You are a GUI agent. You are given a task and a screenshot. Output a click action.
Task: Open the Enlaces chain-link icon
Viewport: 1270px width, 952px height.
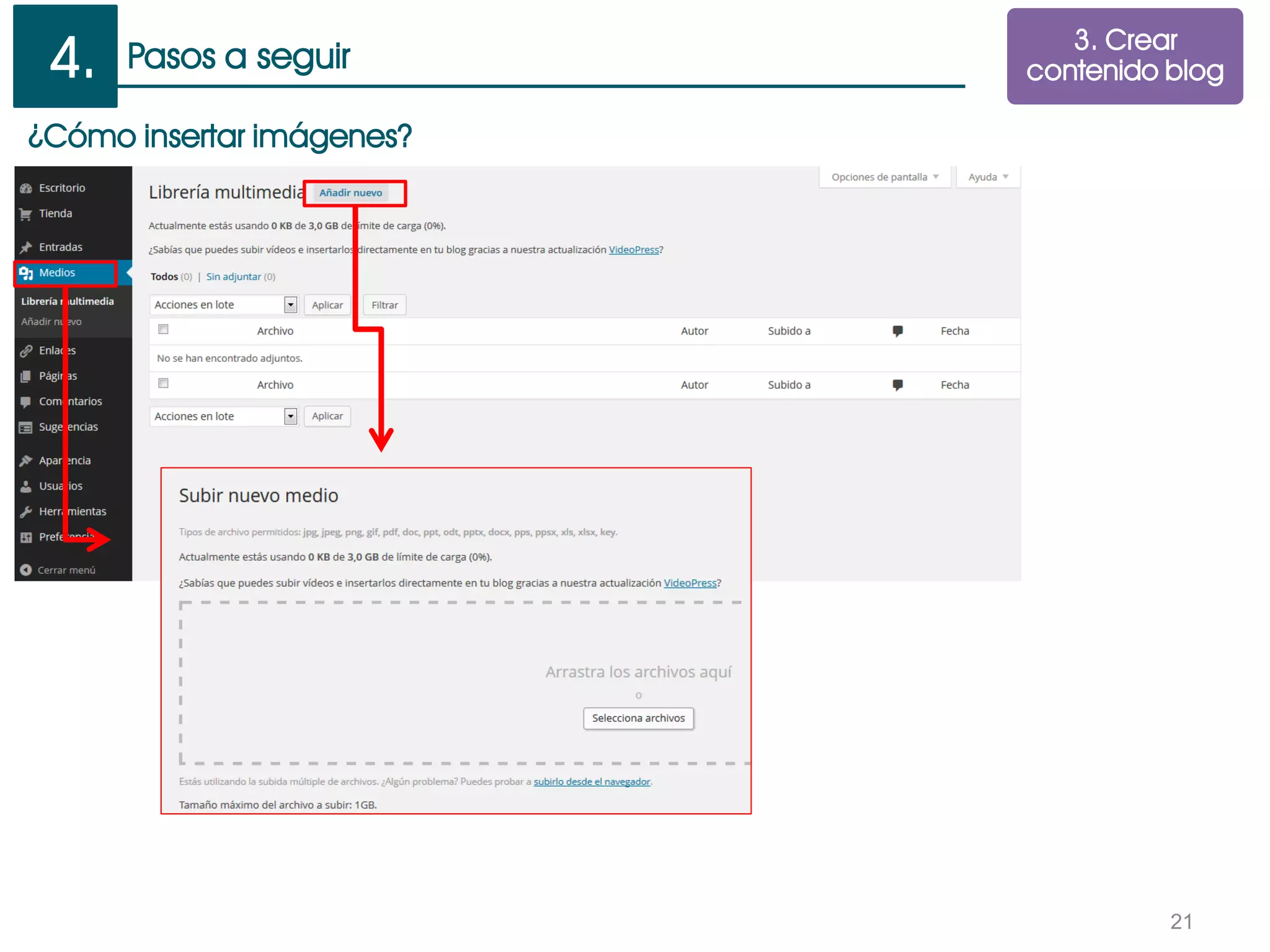click(x=26, y=351)
